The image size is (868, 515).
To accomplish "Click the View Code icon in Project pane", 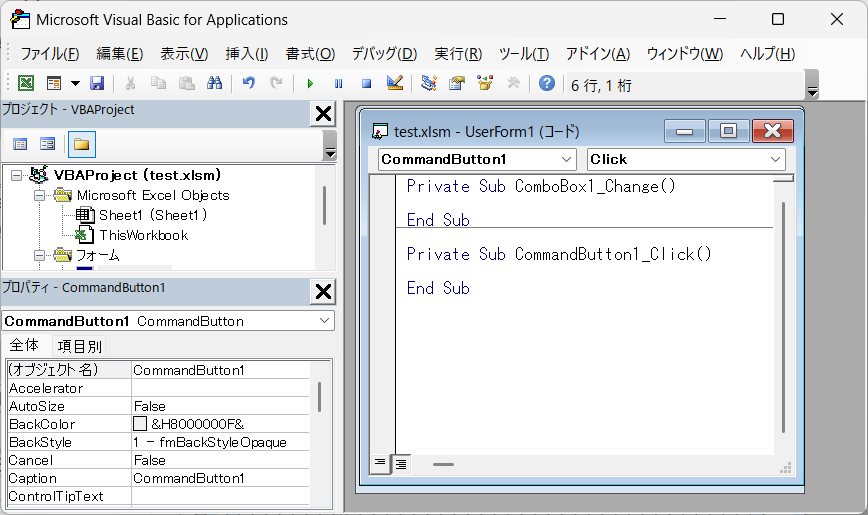I will 20,145.
